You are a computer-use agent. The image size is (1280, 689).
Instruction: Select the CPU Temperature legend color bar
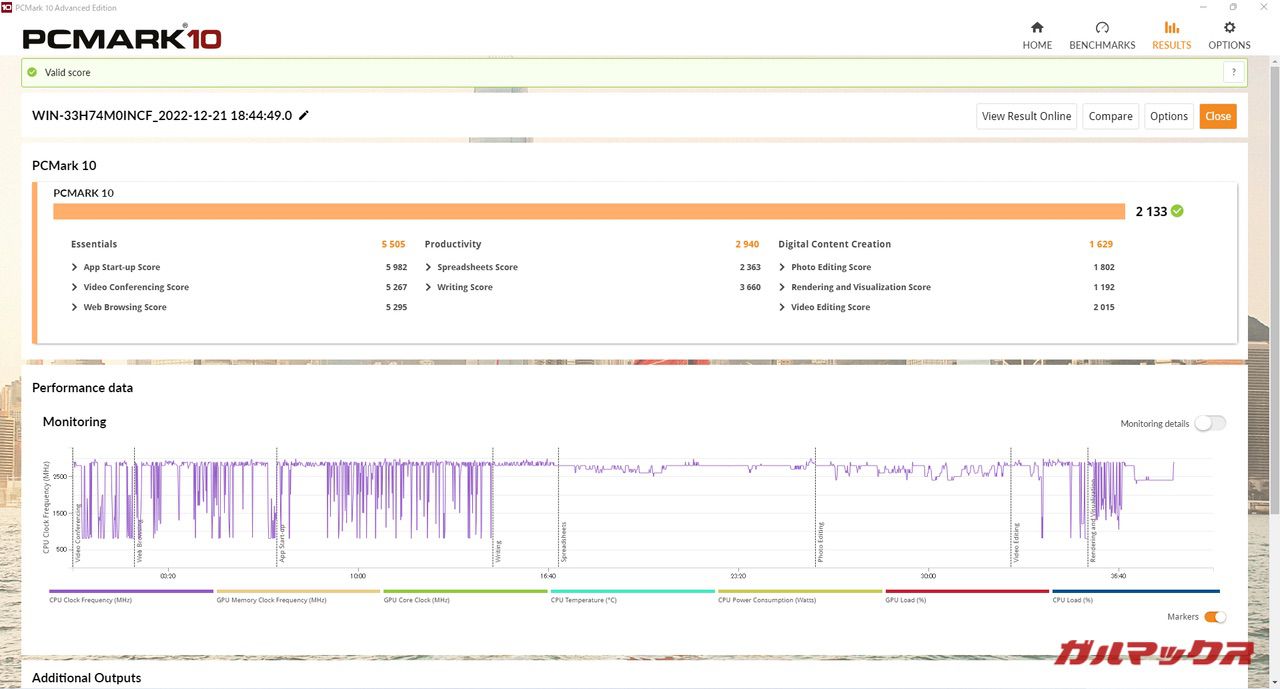click(632, 591)
